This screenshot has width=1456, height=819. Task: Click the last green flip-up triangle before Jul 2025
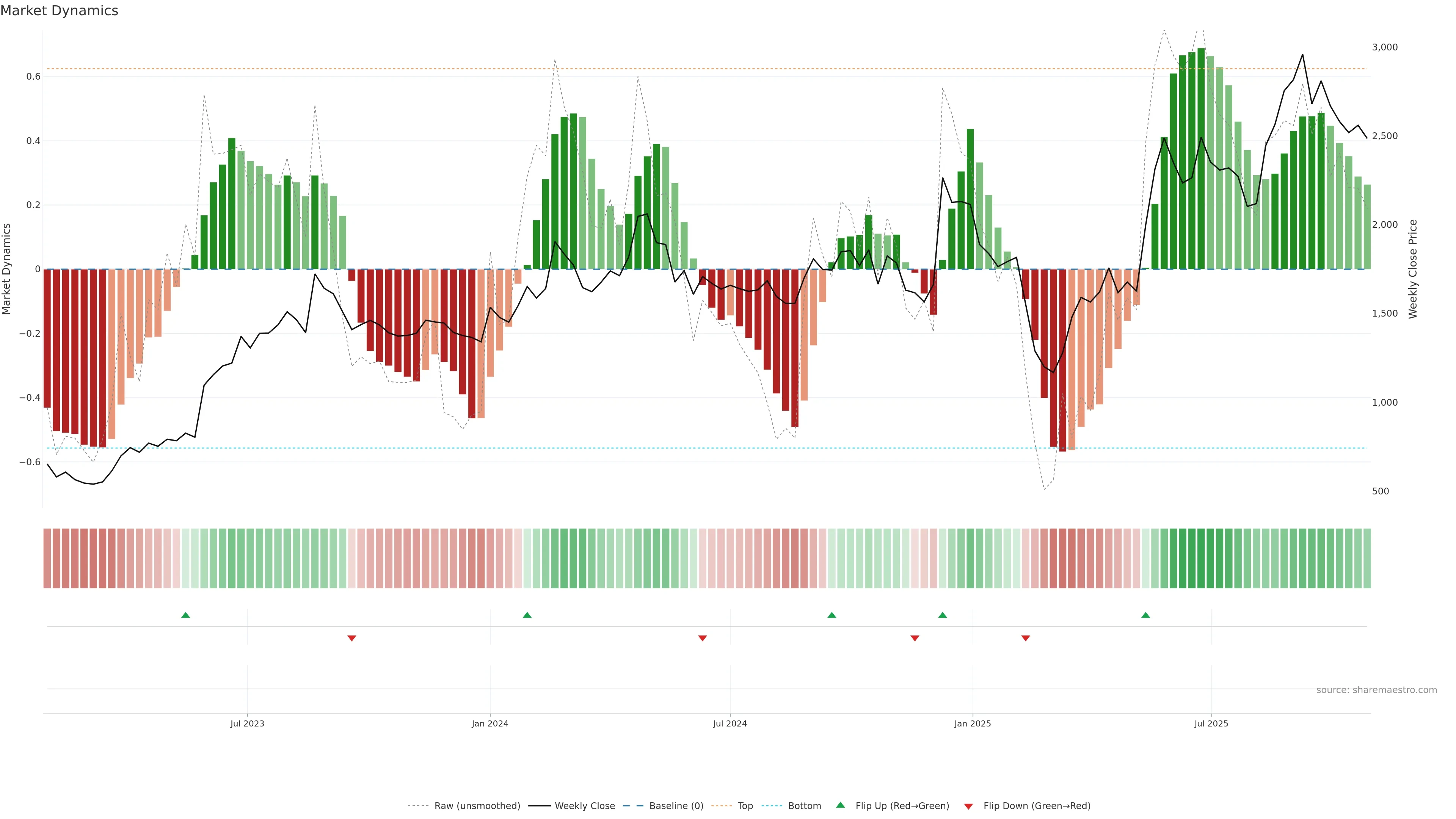1145,615
